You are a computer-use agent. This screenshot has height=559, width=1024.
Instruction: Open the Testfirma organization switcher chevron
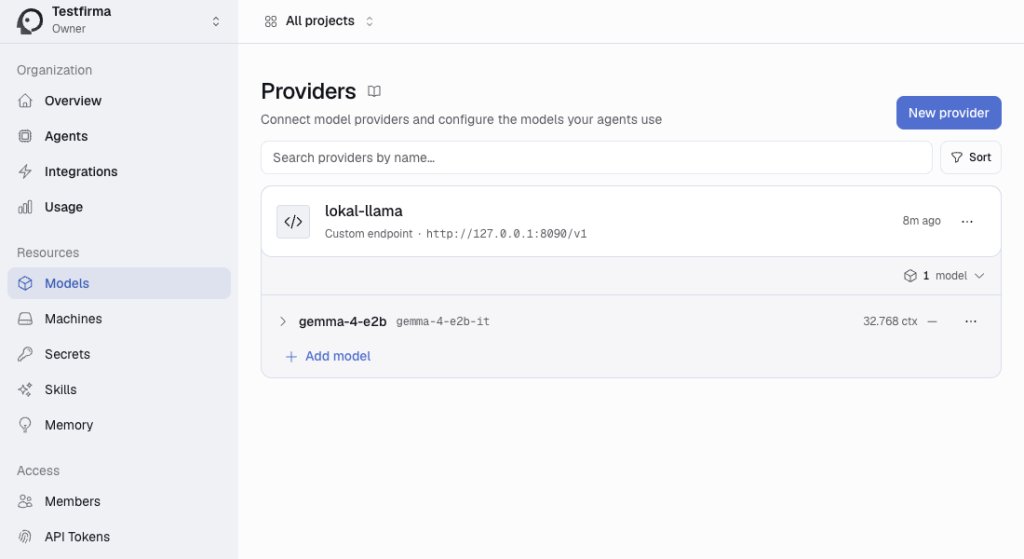[x=216, y=22]
